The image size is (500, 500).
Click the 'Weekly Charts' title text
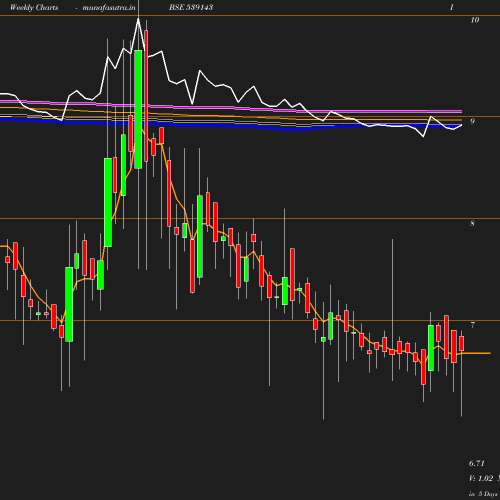(x=34, y=7)
